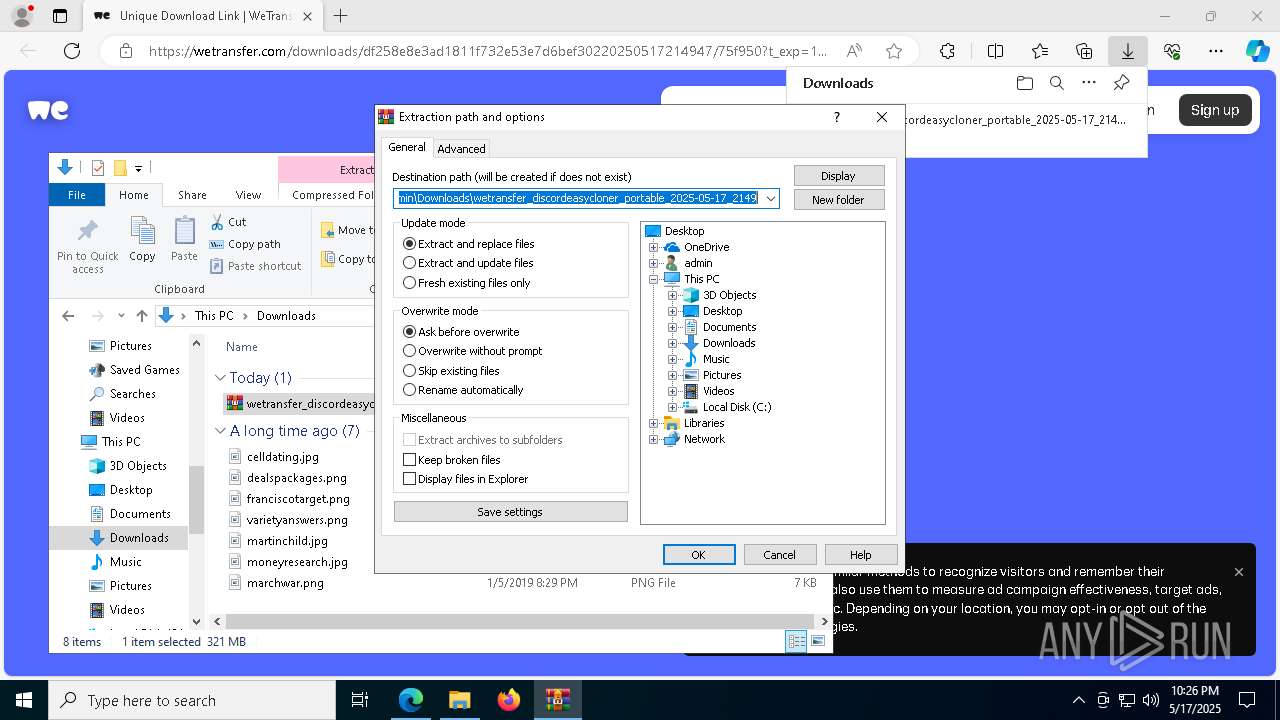Expand 3D Objects tree node

[673, 295]
